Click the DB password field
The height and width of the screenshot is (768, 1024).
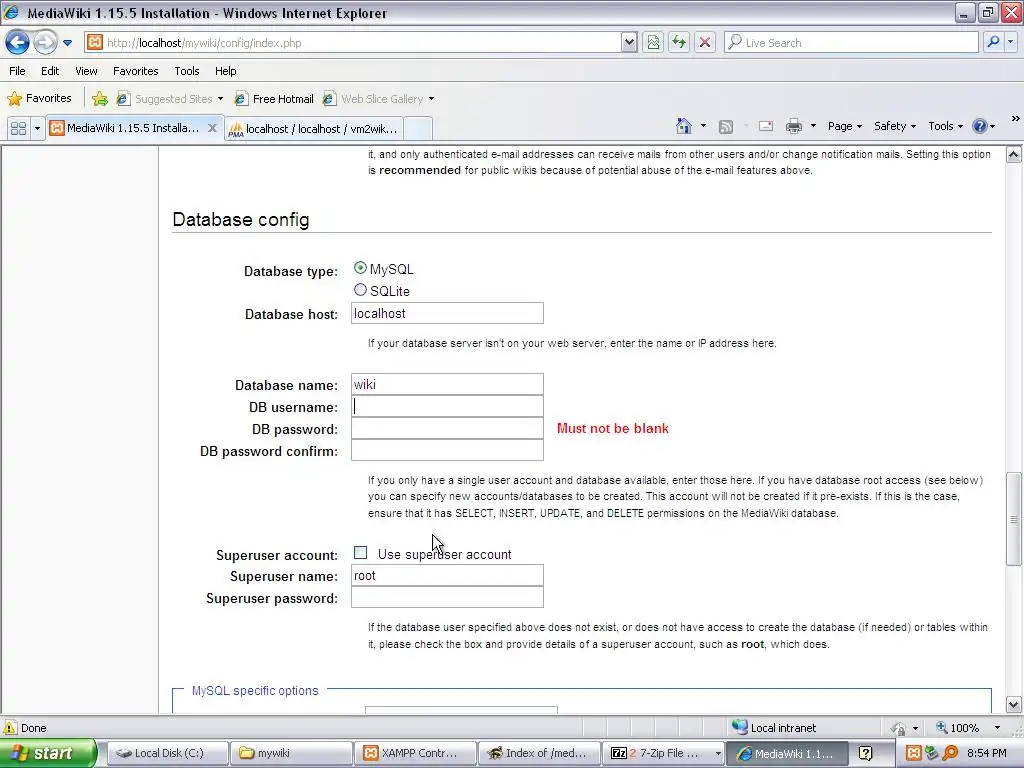[x=447, y=428]
